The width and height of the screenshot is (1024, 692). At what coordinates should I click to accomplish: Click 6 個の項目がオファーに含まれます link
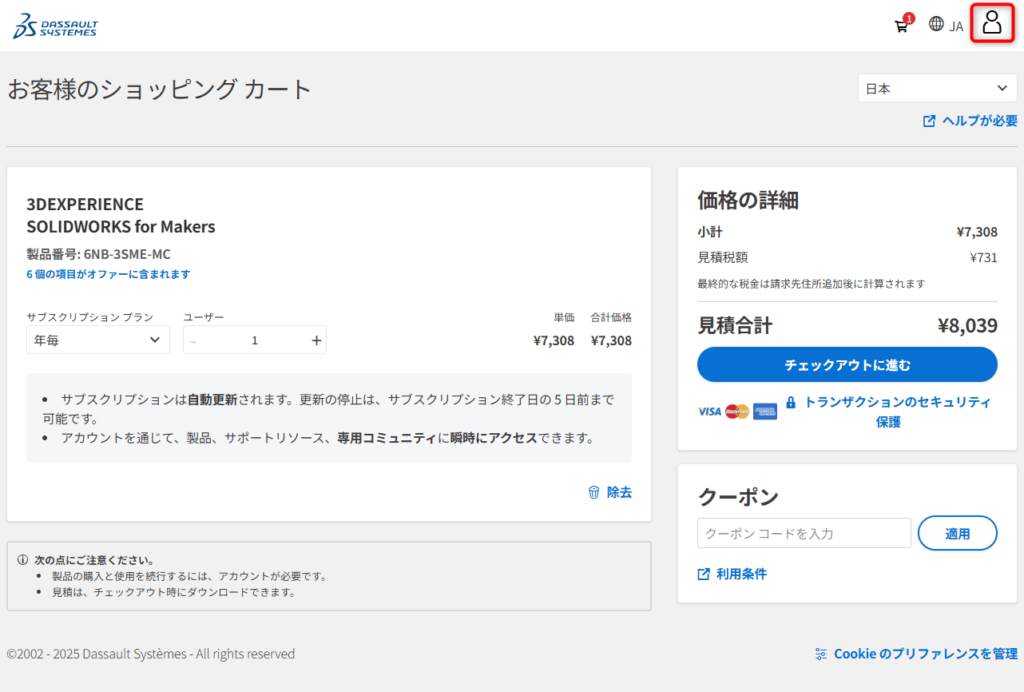tap(108, 274)
